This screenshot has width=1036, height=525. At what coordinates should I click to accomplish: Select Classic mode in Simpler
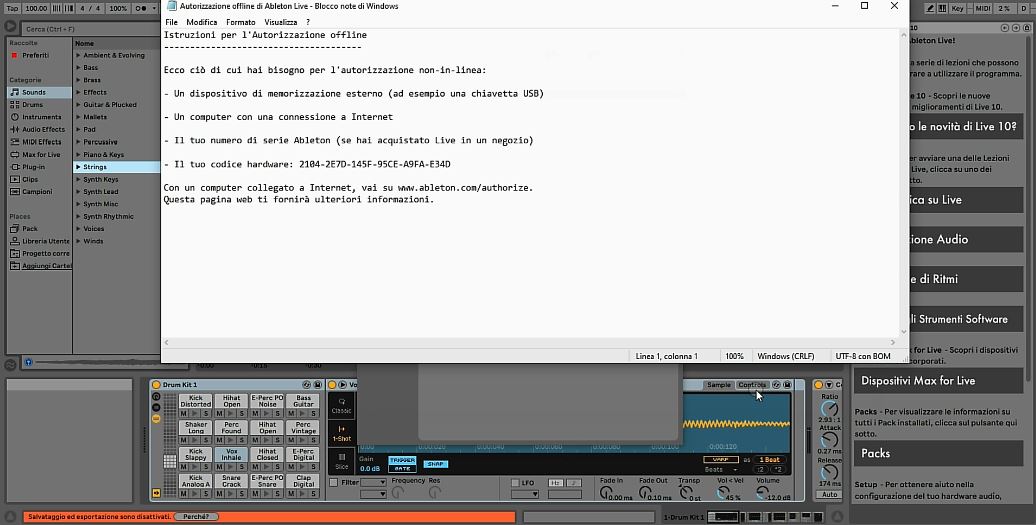point(342,405)
